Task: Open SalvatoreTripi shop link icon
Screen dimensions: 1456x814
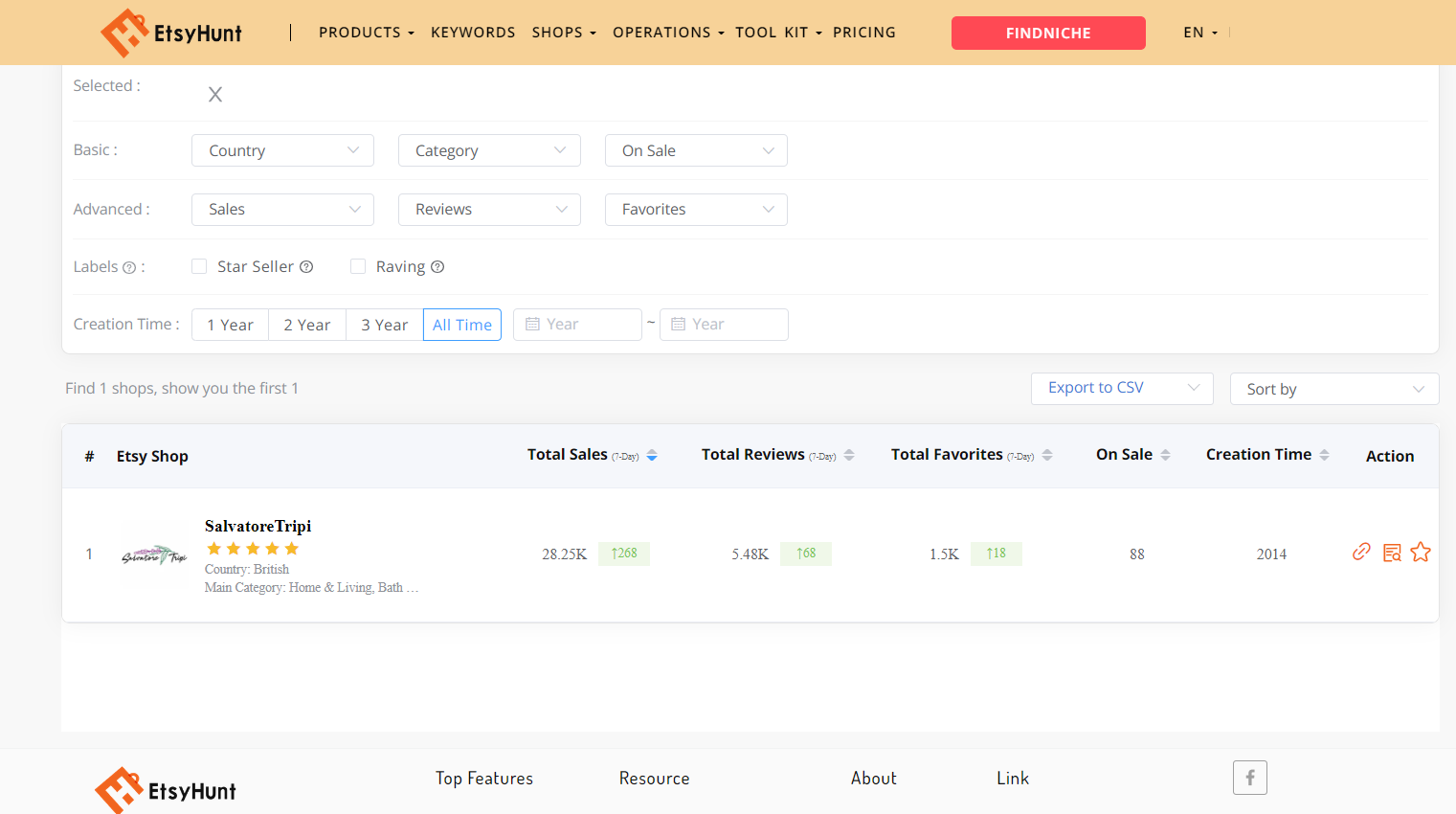Action: 1361,552
